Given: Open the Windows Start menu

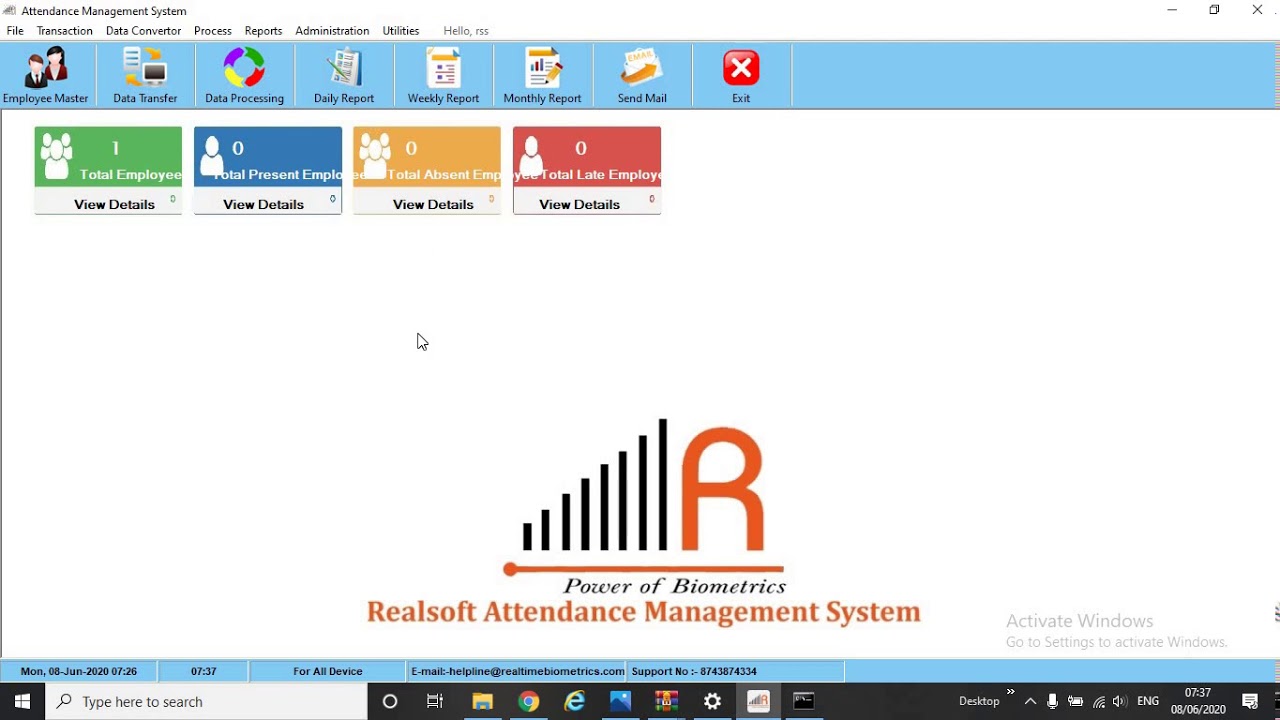Looking at the screenshot, I should click(x=22, y=702).
